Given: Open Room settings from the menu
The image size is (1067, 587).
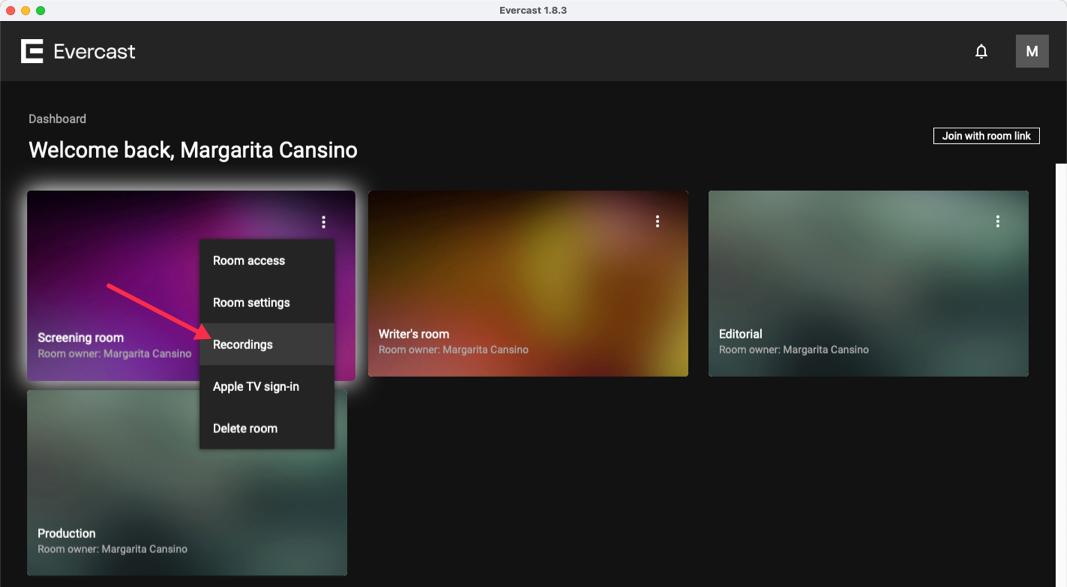Looking at the screenshot, I should (267, 303).
